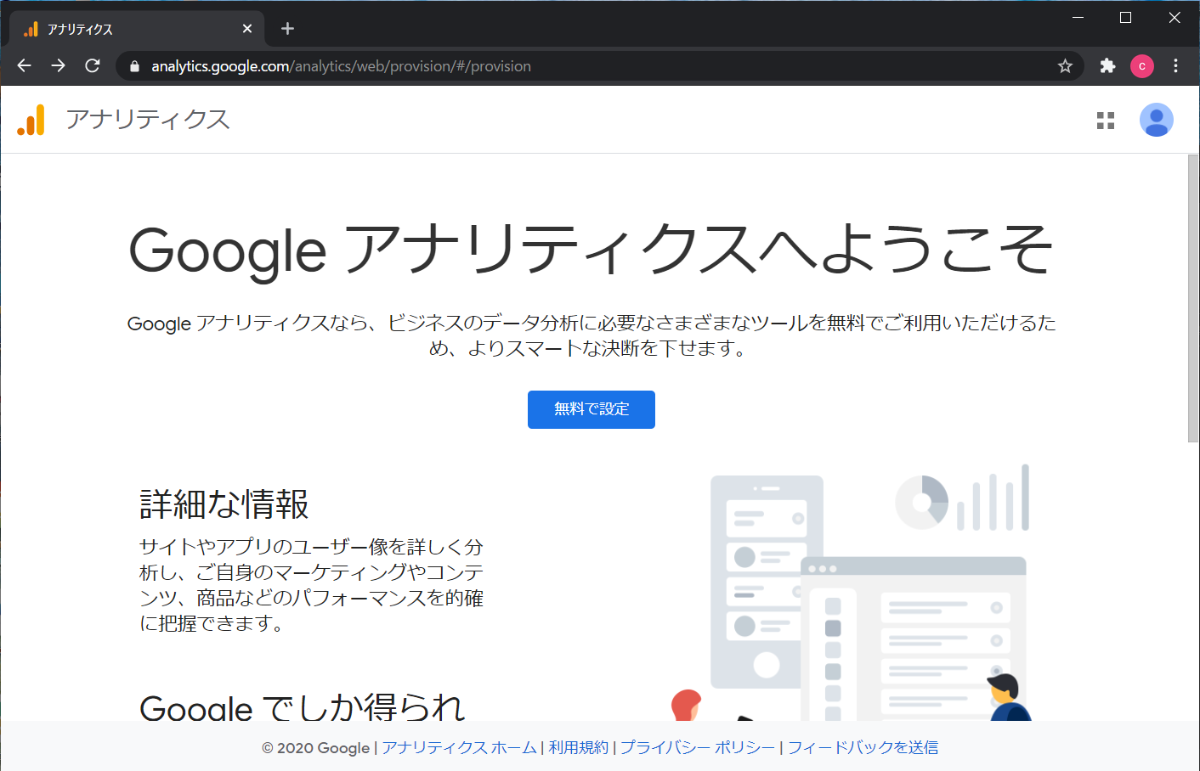Click the page vertical scrollbar thumb
Screen dimensions: 1200x771
pyautogui.click(x=1192, y=298)
